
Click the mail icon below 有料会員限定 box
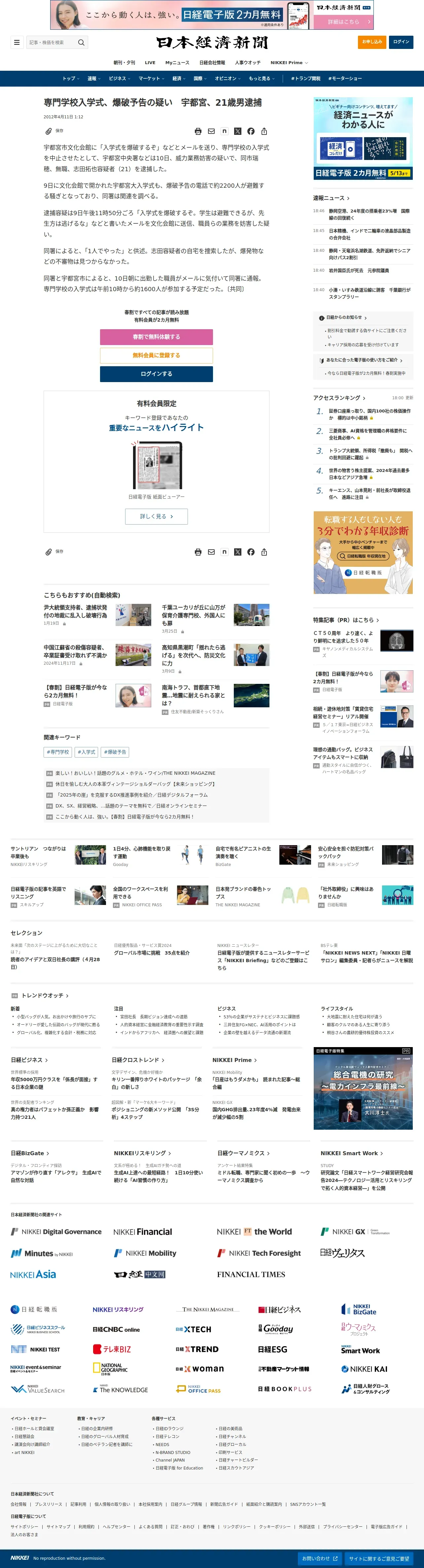pos(211,552)
